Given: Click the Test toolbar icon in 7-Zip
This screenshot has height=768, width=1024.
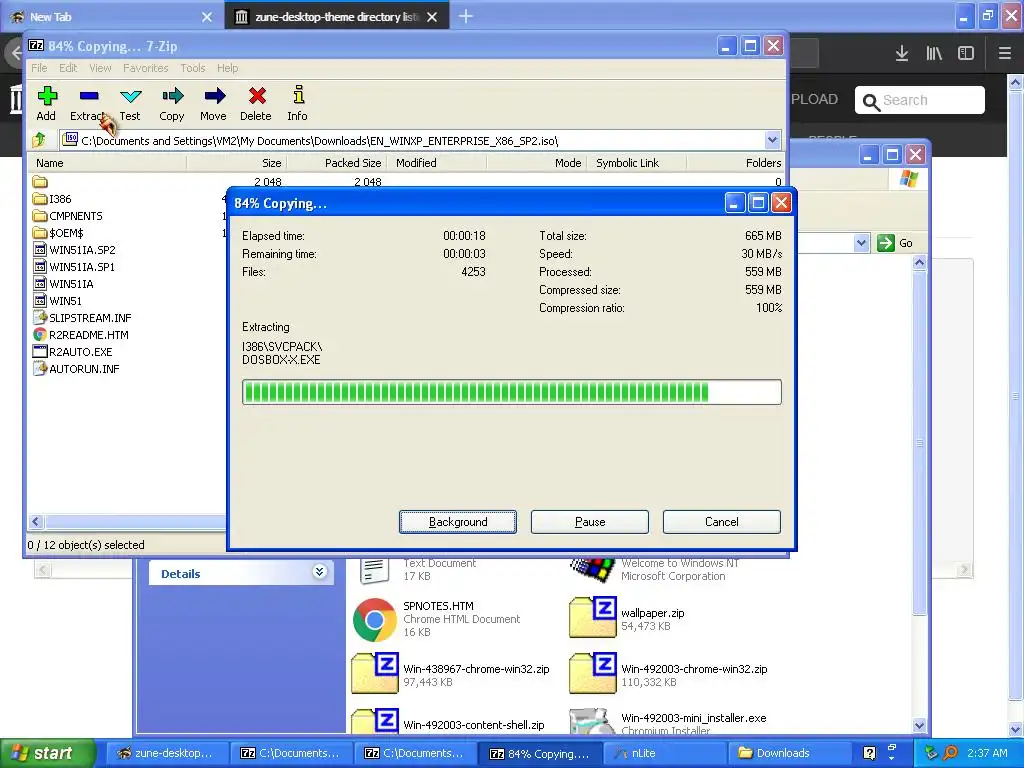Looking at the screenshot, I should point(130,103).
